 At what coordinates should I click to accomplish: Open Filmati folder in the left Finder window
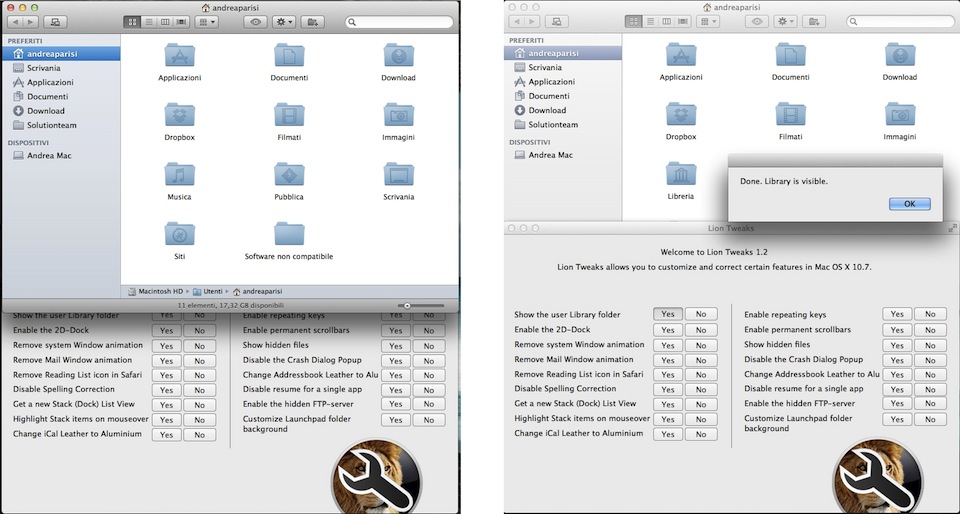tap(289, 115)
